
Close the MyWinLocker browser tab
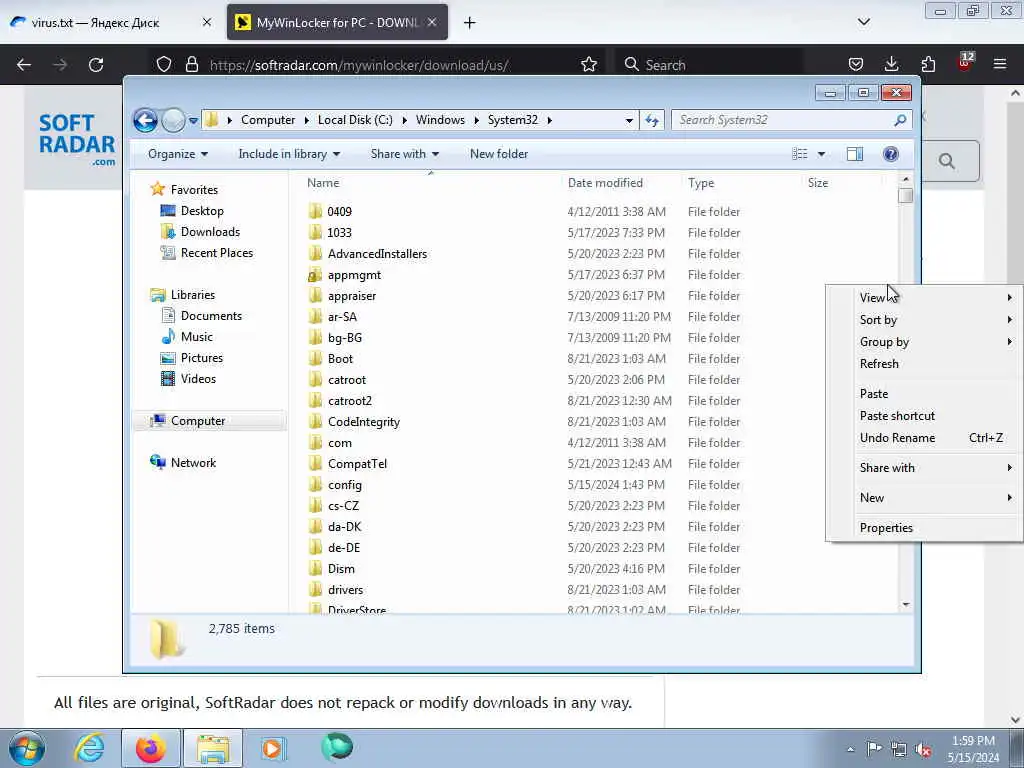[x=432, y=22]
